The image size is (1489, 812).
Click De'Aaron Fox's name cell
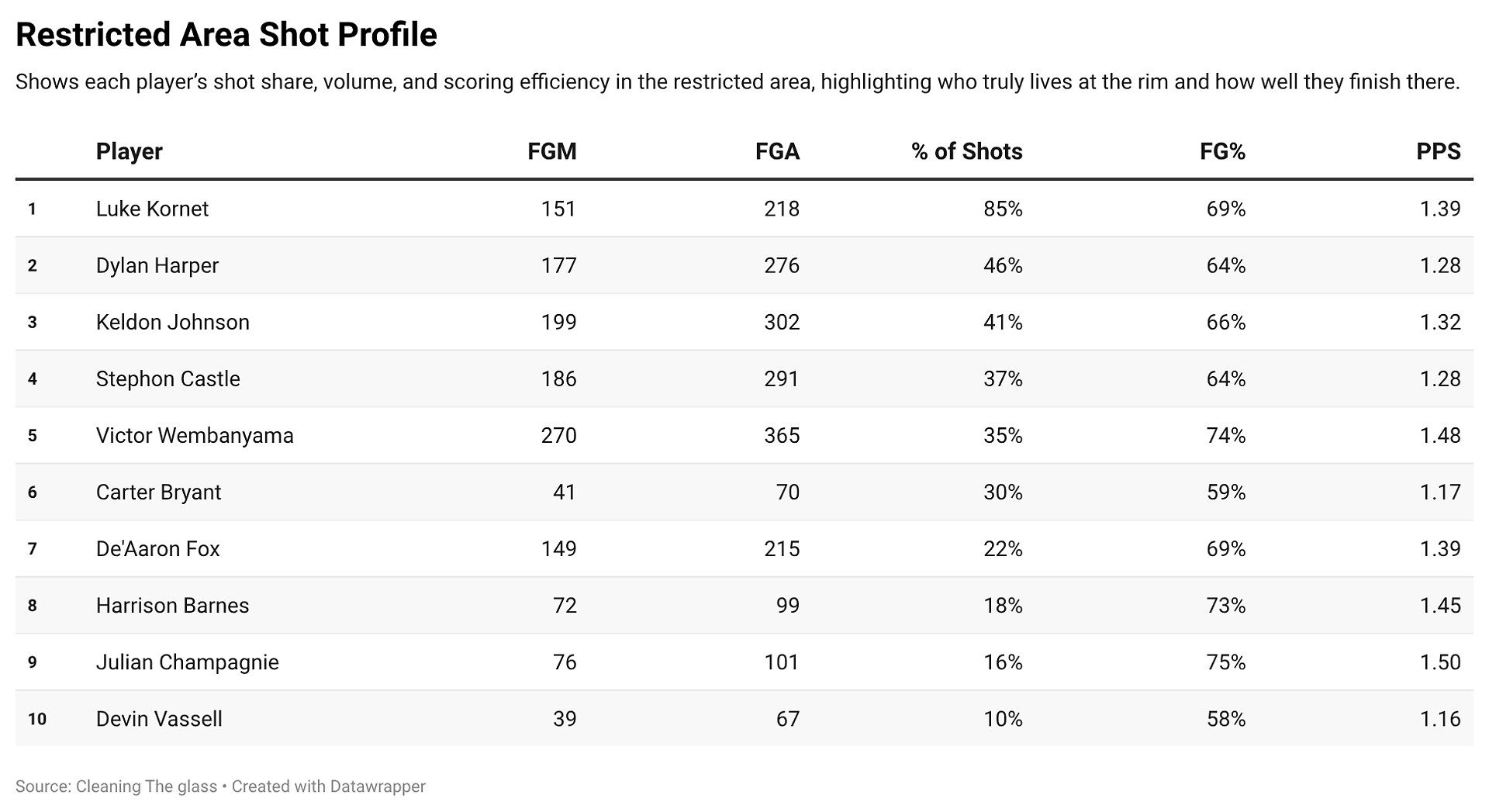158,548
